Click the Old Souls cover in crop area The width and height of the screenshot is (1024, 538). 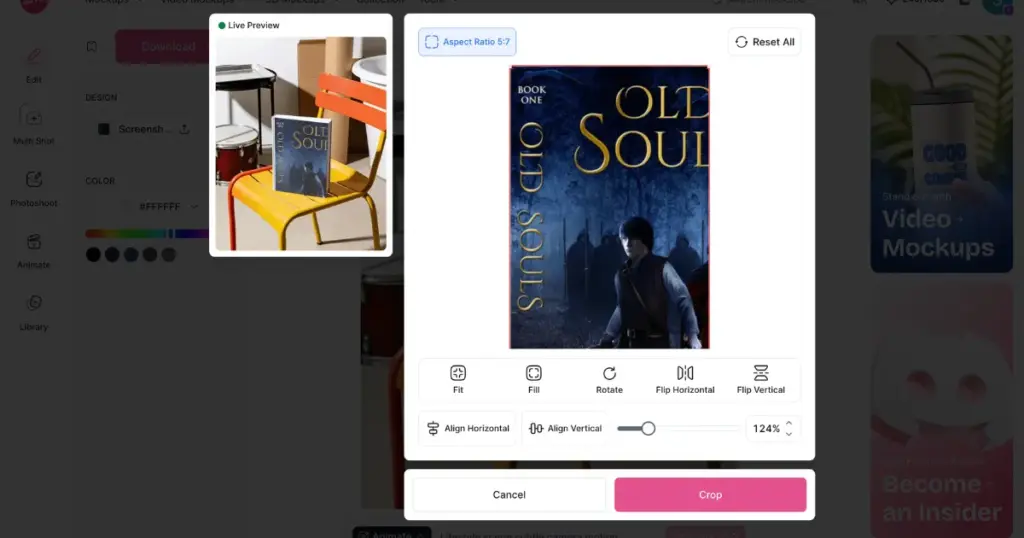[609, 207]
